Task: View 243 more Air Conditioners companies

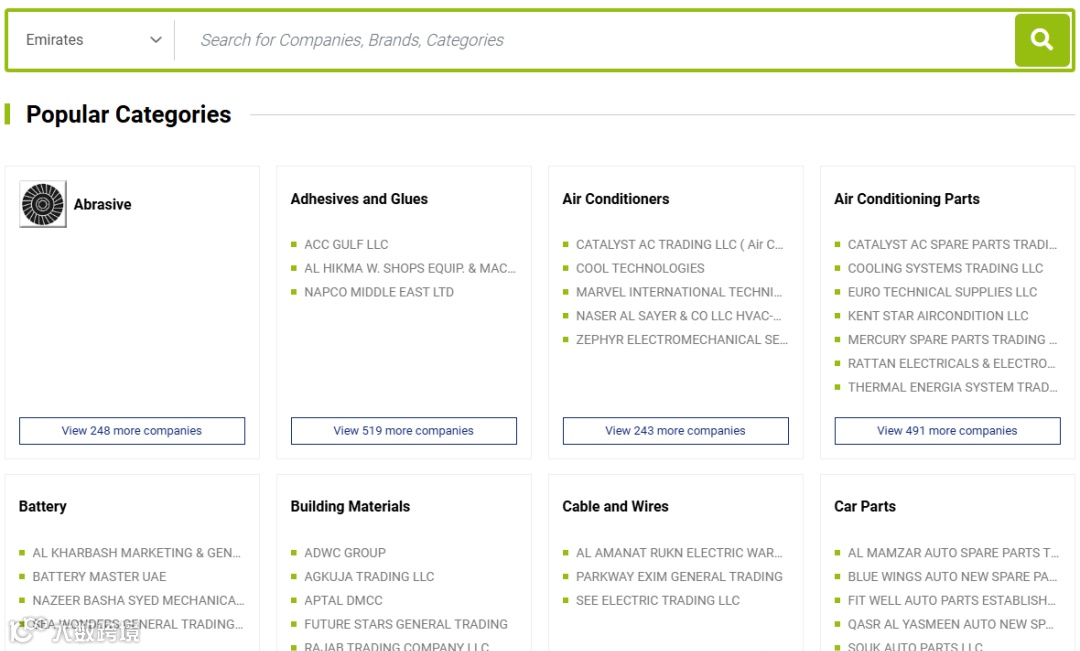Action: (x=676, y=431)
